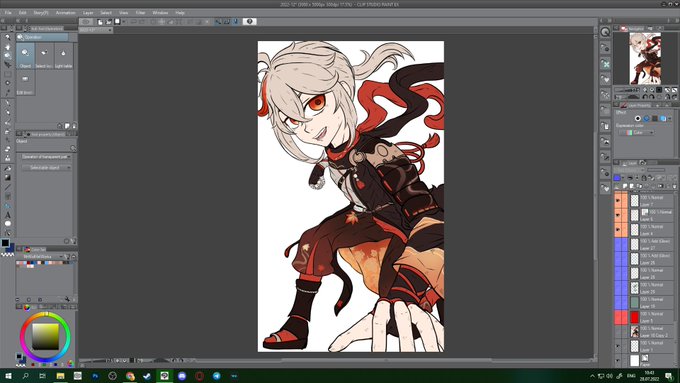
Task: Open Chrome from the taskbar
Action: (x=130, y=376)
